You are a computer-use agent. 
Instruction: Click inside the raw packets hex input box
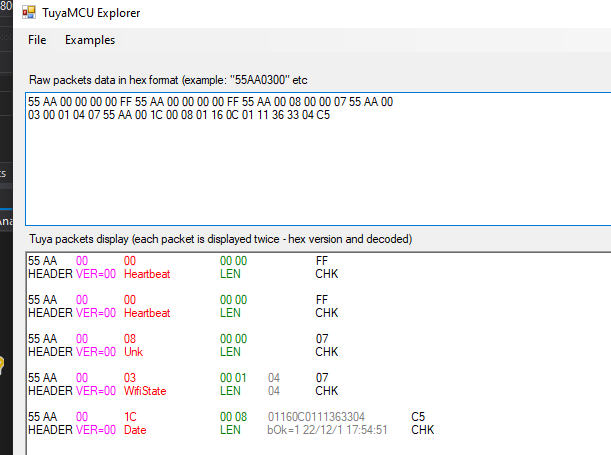pos(318,159)
